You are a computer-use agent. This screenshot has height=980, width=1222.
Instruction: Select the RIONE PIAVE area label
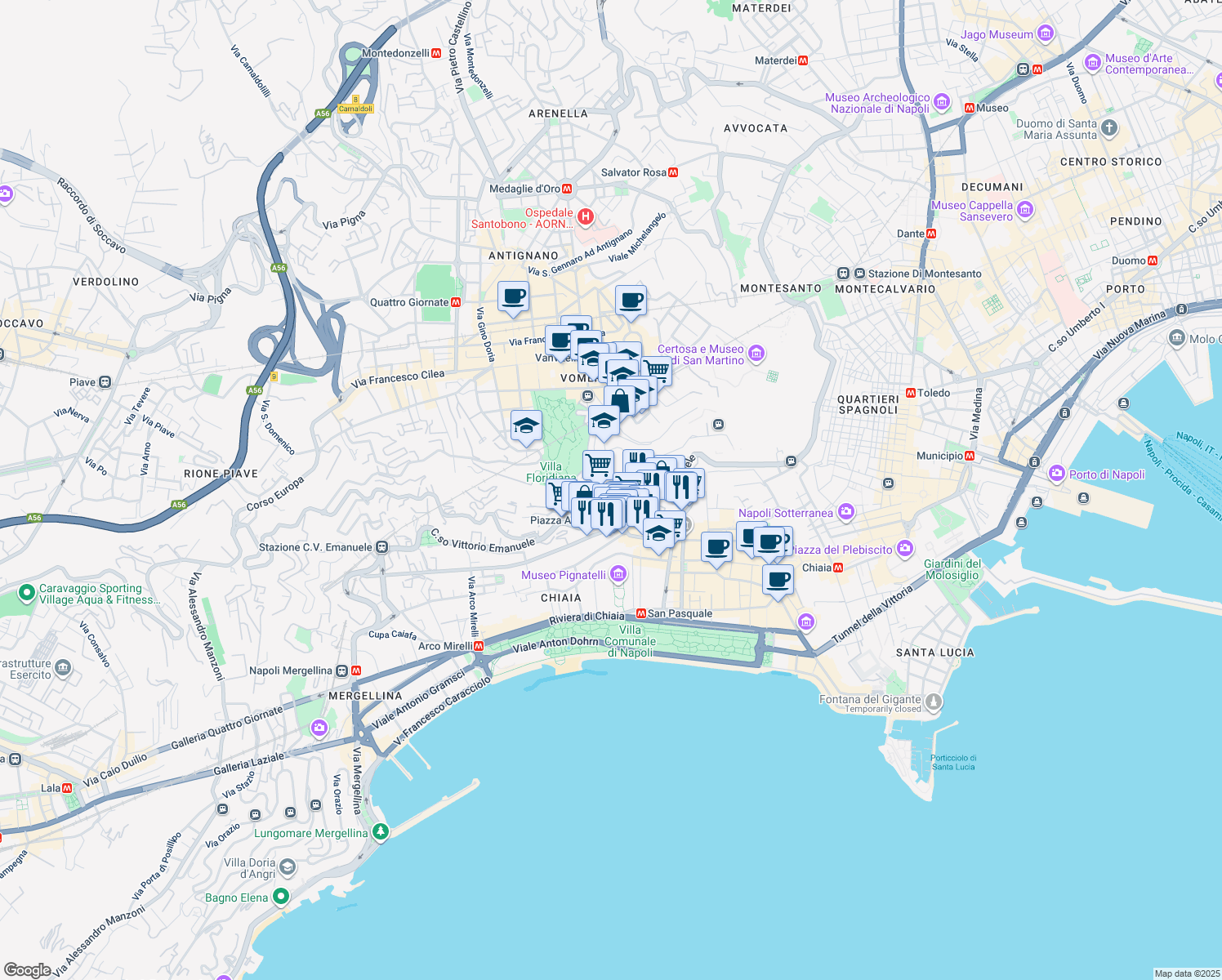pyautogui.click(x=221, y=474)
